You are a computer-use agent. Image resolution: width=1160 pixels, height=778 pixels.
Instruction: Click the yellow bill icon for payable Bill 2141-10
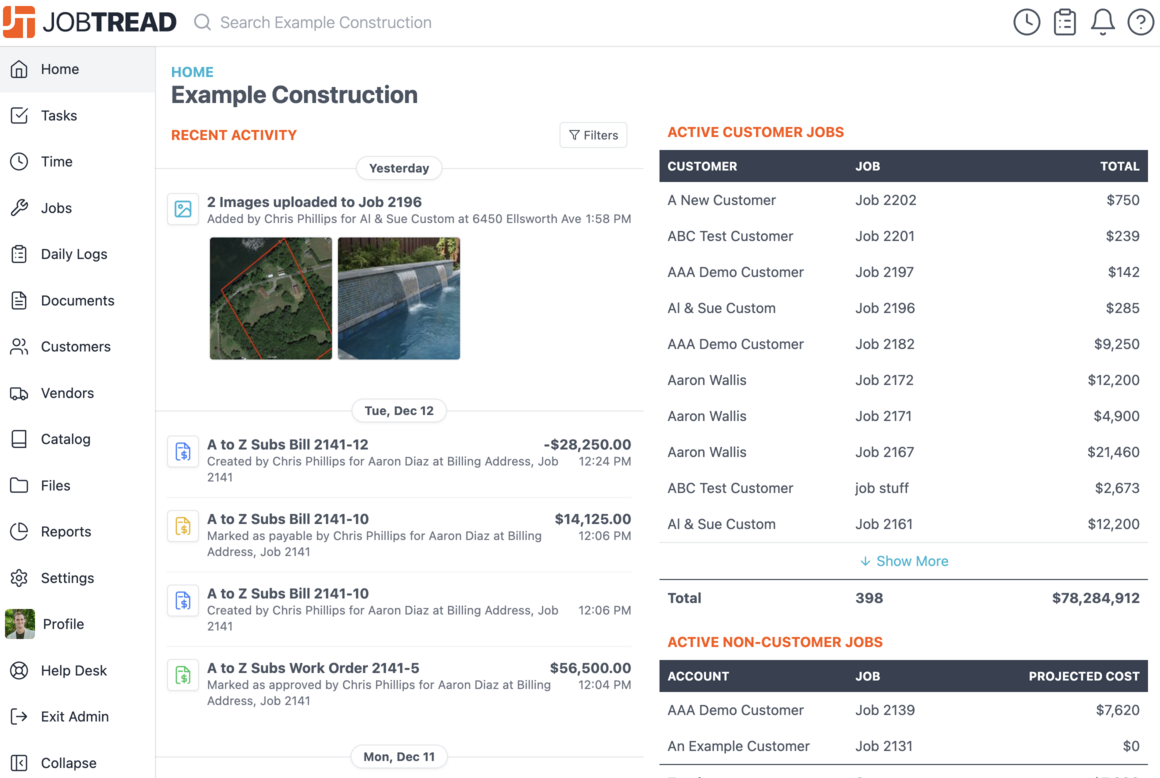(x=183, y=527)
